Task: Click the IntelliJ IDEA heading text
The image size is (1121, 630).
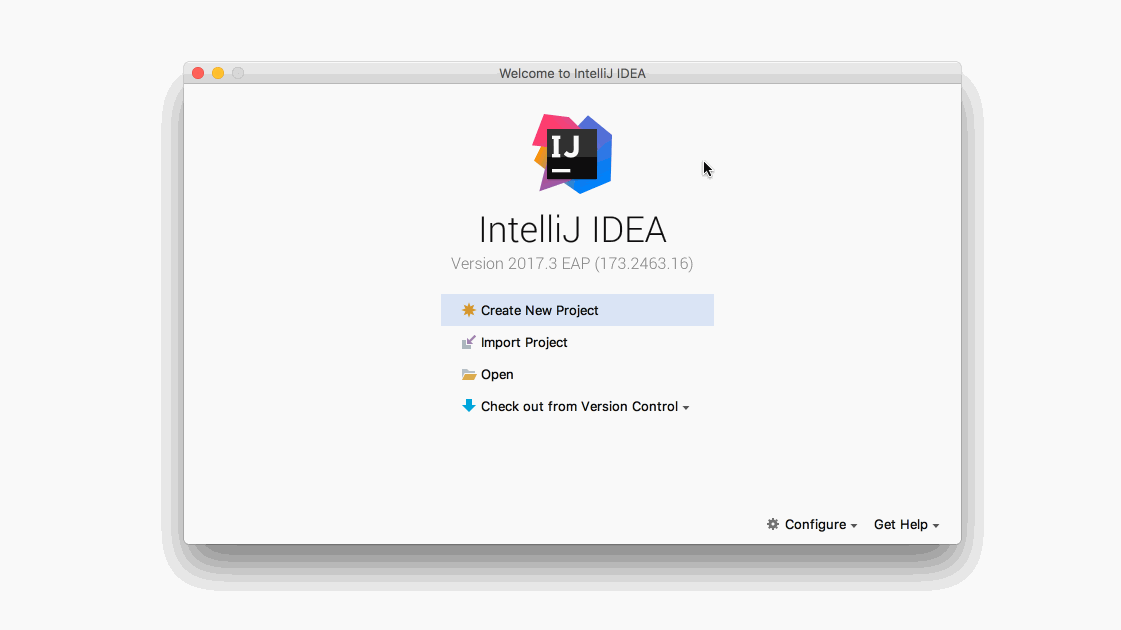Action: tap(572, 230)
